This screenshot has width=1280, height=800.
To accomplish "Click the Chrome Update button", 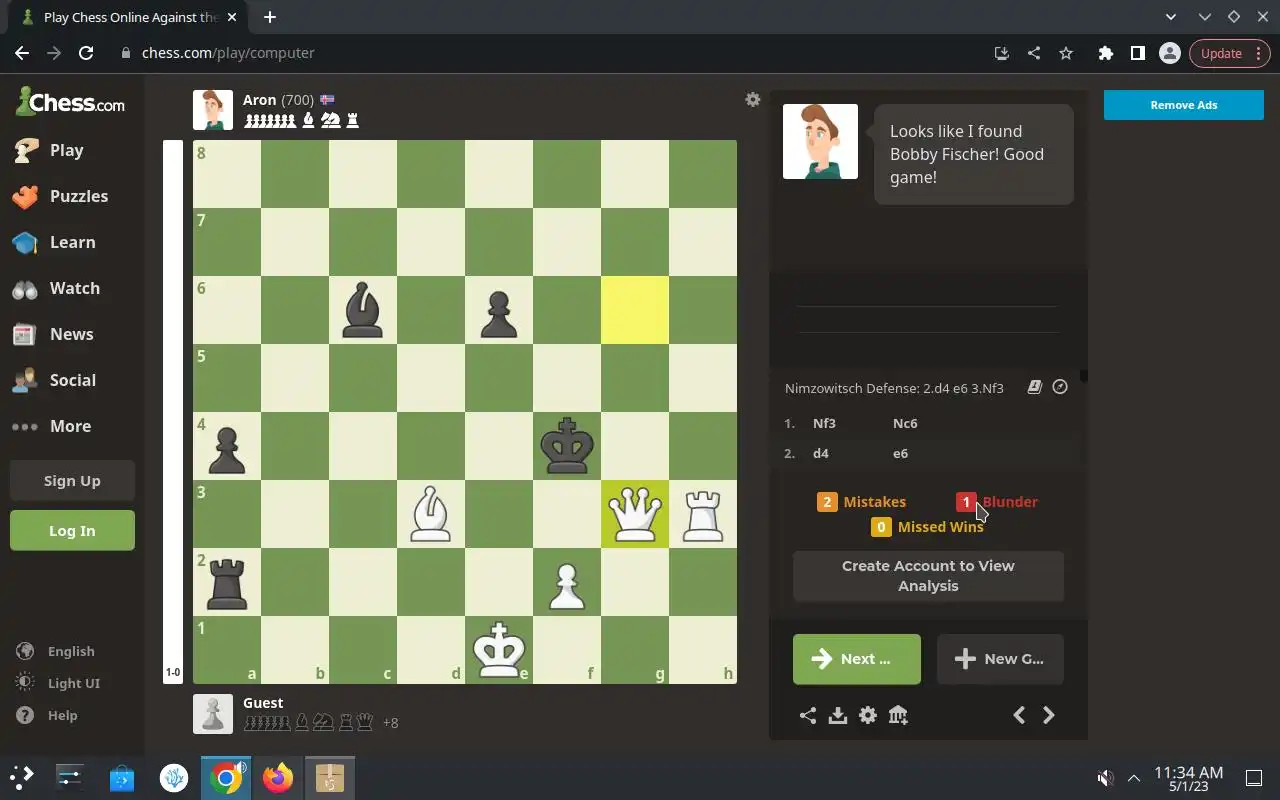I will [x=1229, y=53].
